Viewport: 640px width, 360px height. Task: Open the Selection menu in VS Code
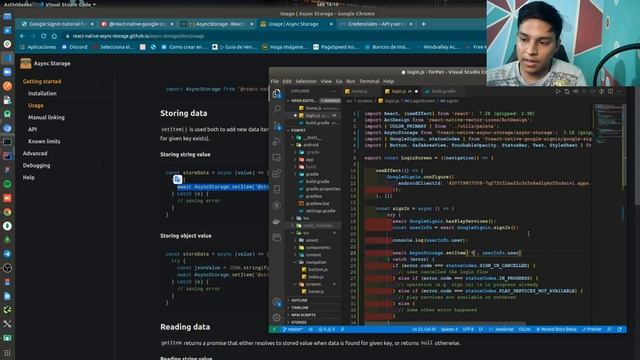click(x=306, y=81)
